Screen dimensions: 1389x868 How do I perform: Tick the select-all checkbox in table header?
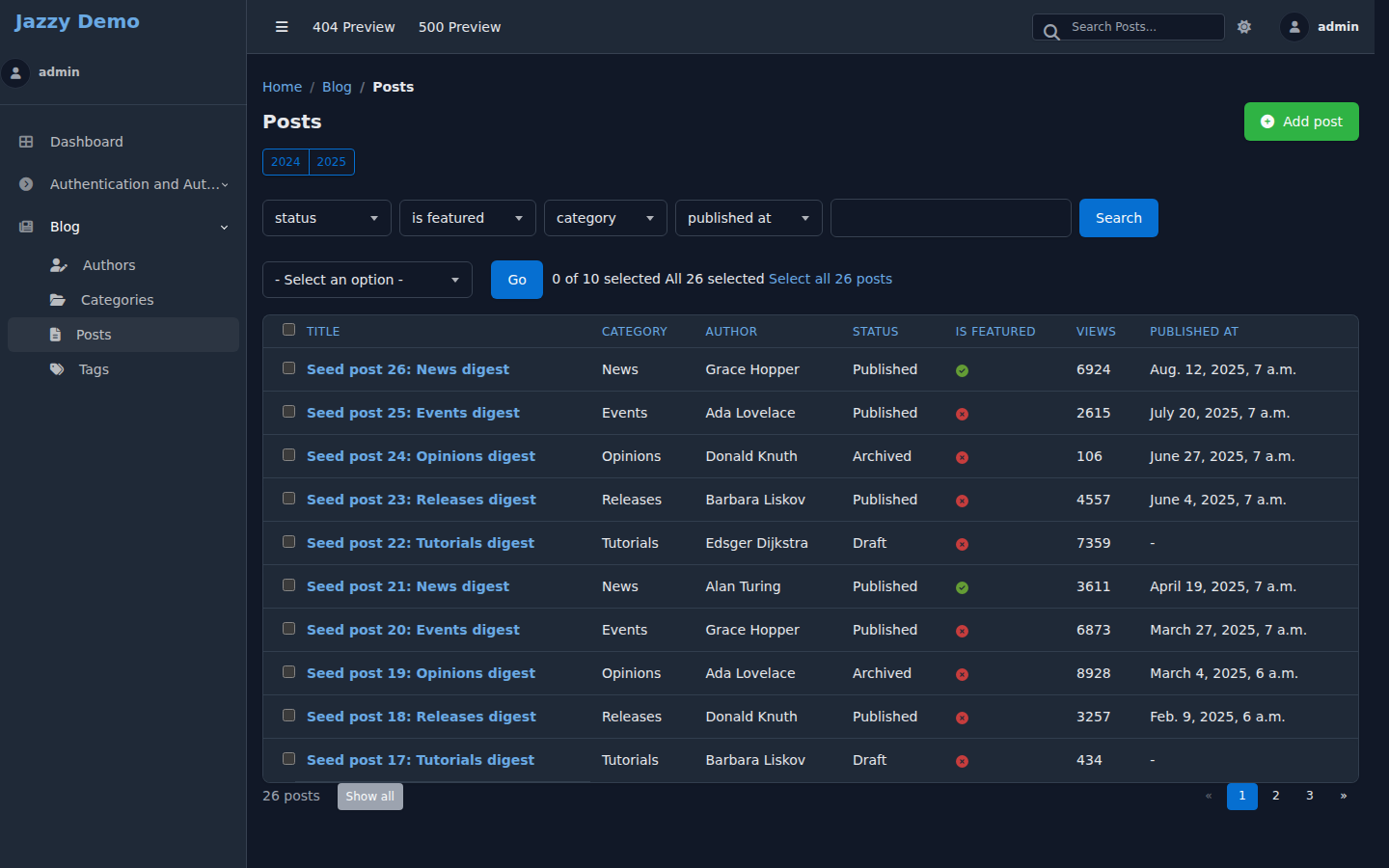point(288,330)
